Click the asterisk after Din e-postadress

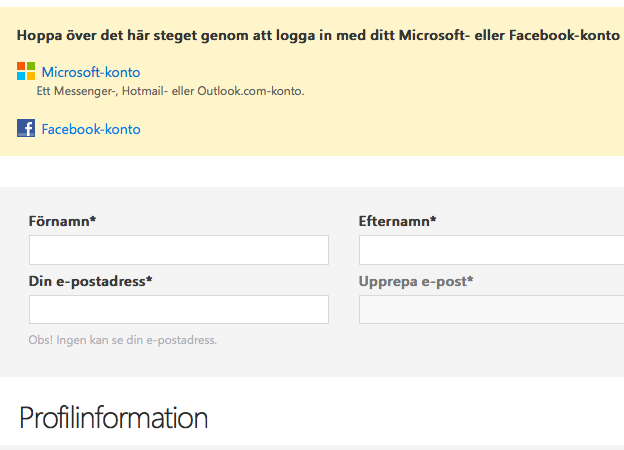149,280
